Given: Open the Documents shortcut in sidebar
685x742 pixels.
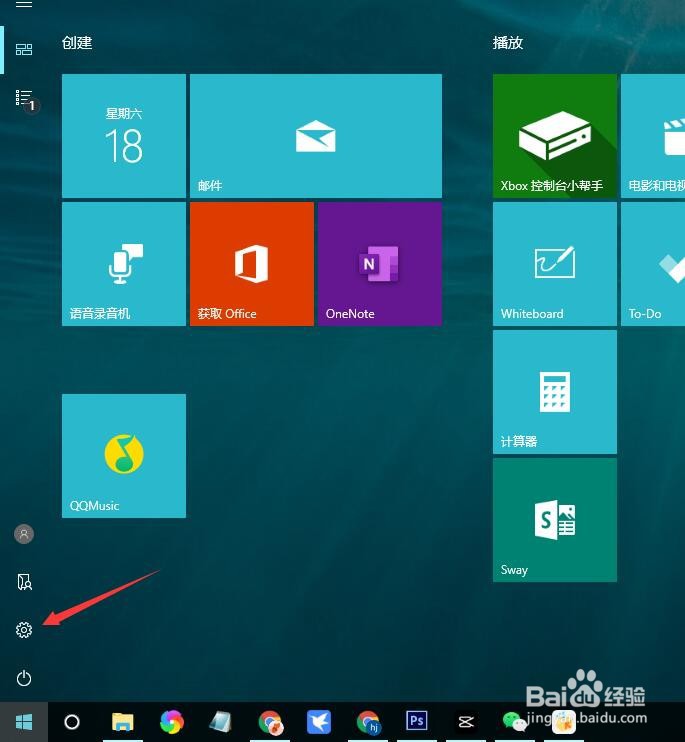Looking at the screenshot, I should pyautogui.click(x=24, y=582).
